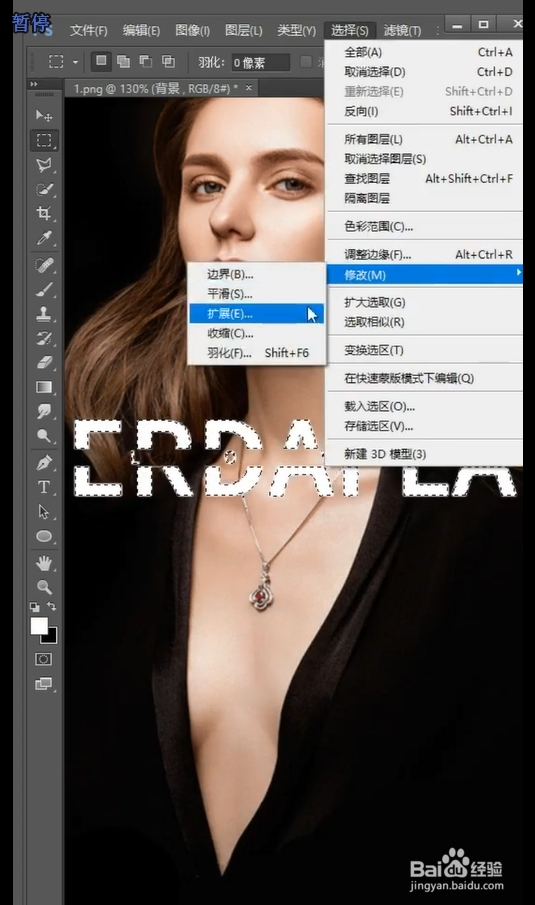This screenshot has height=905, width=535.
Task: Open the background color swatch
Action: tap(51, 637)
